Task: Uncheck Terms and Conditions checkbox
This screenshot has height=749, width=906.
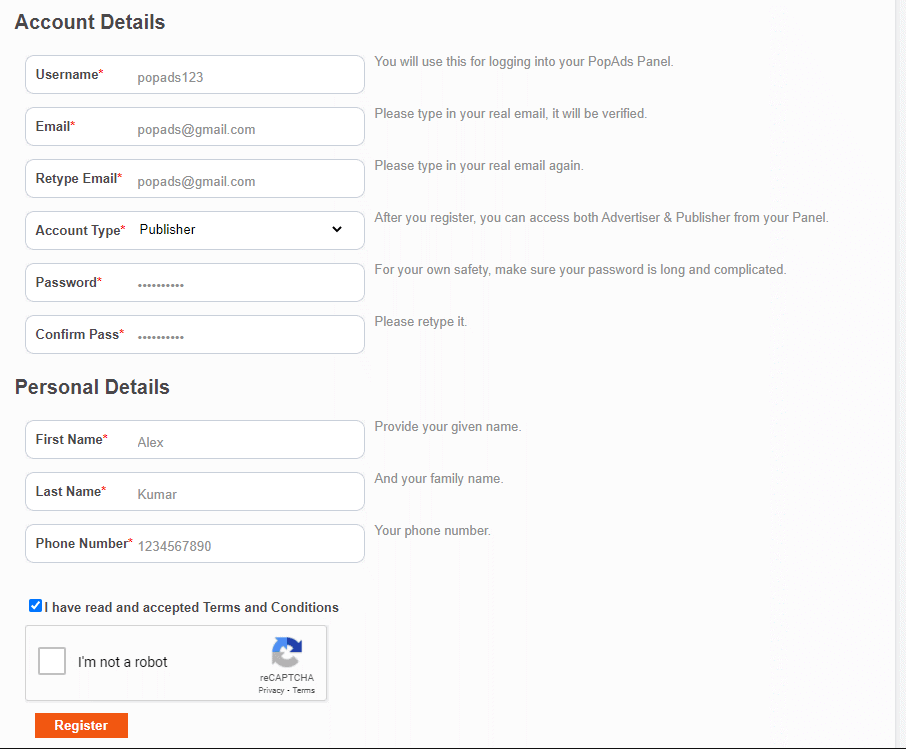Action: tap(35, 606)
